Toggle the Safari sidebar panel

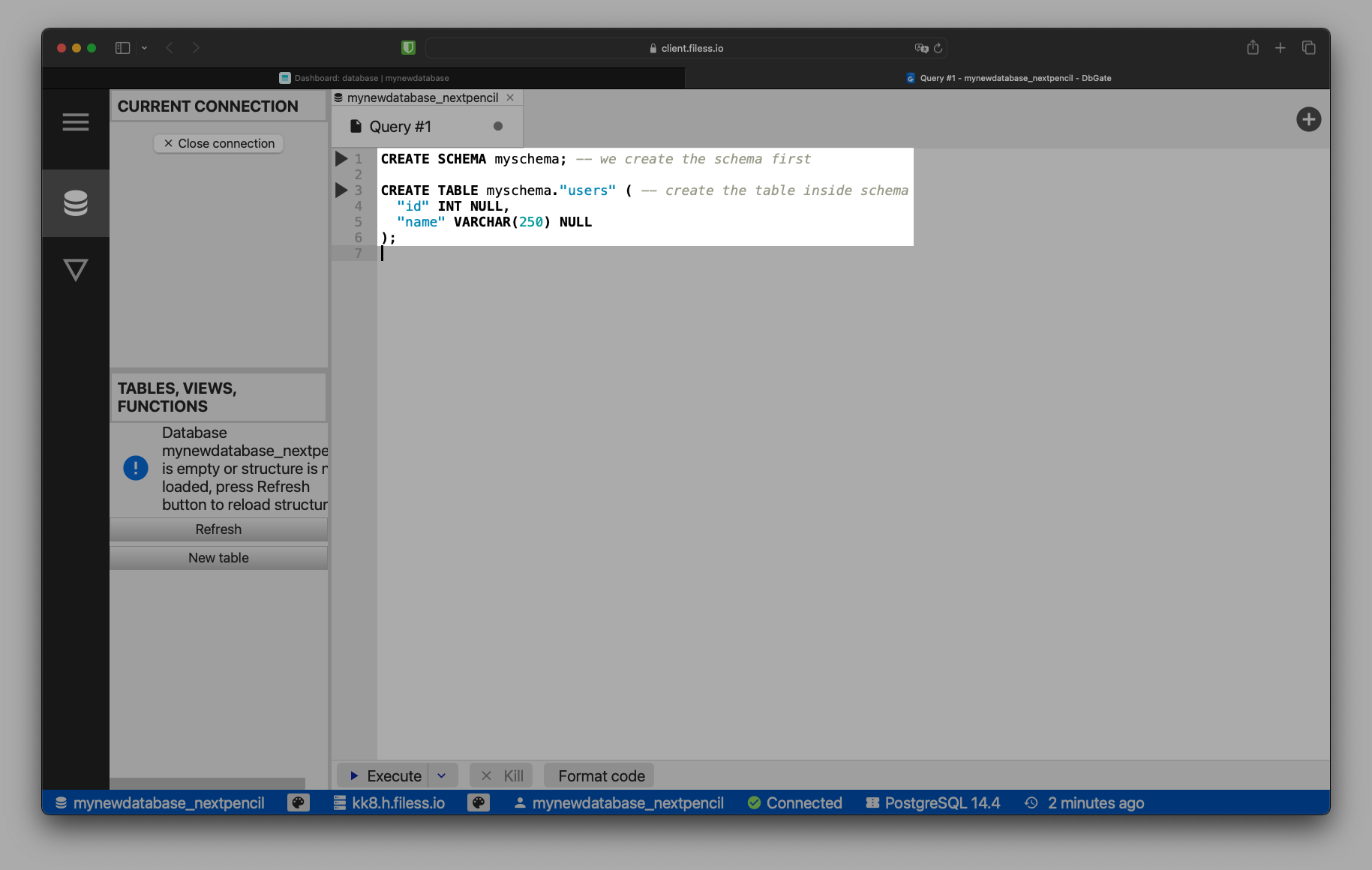[x=122, y=48]
